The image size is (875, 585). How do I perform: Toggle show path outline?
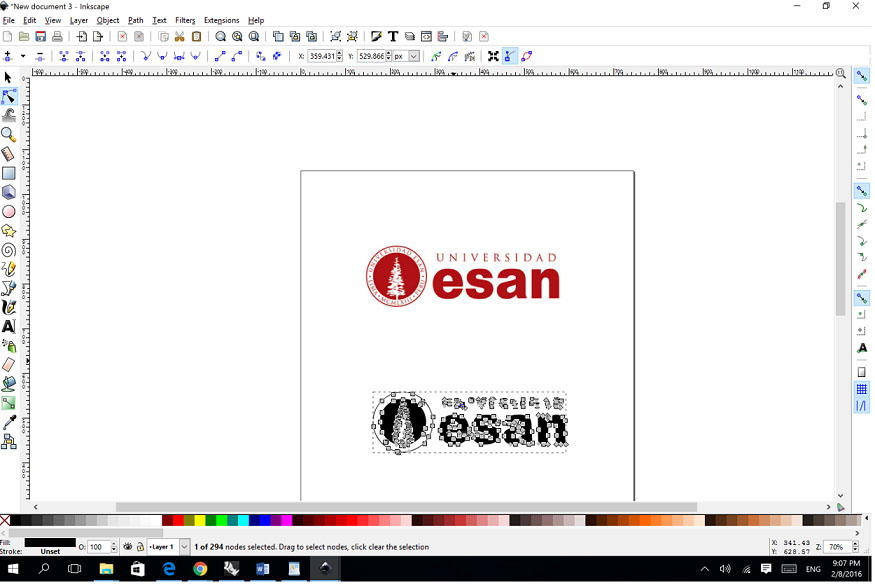pos(526,56)
